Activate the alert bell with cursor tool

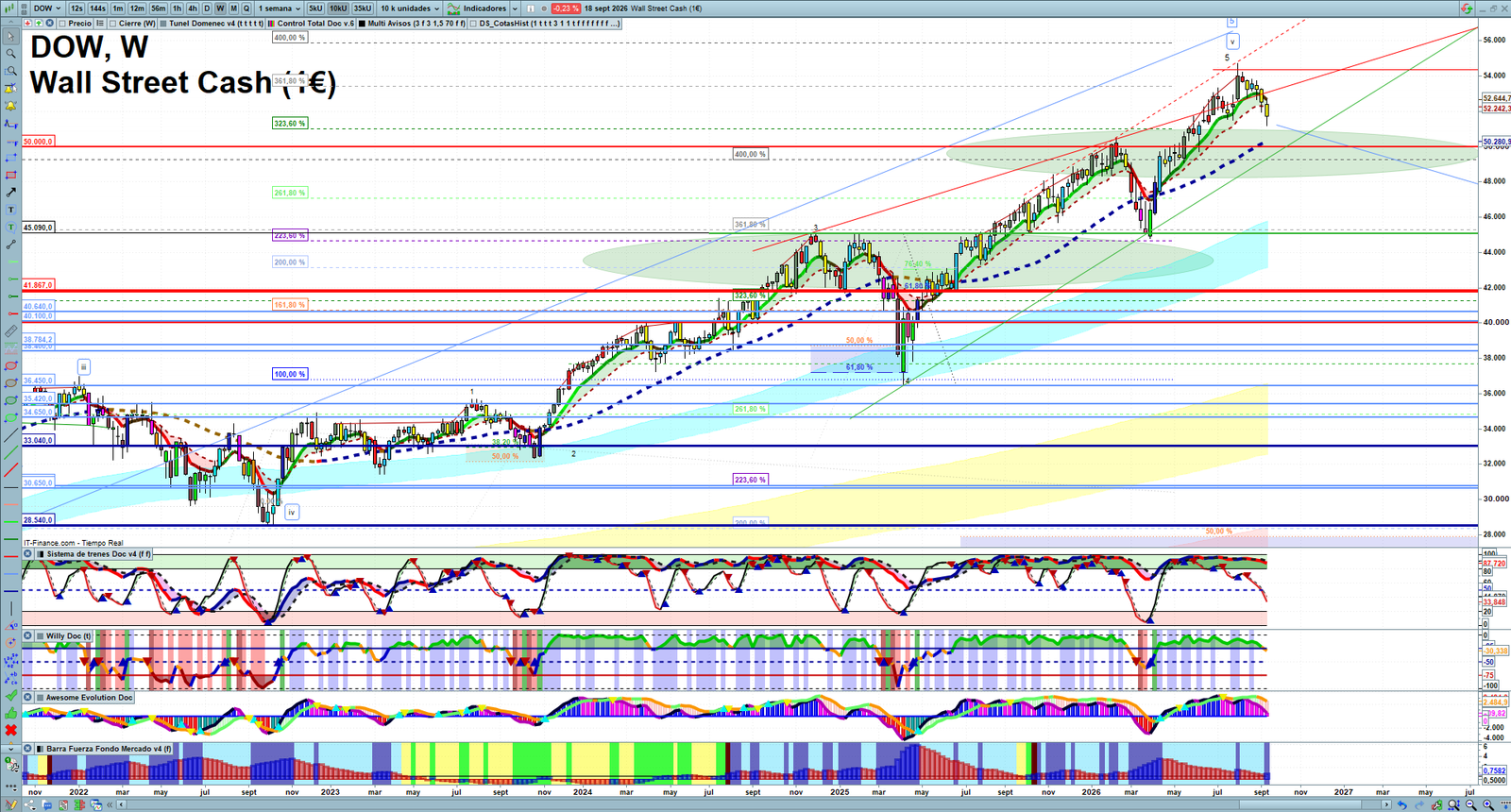10,89
